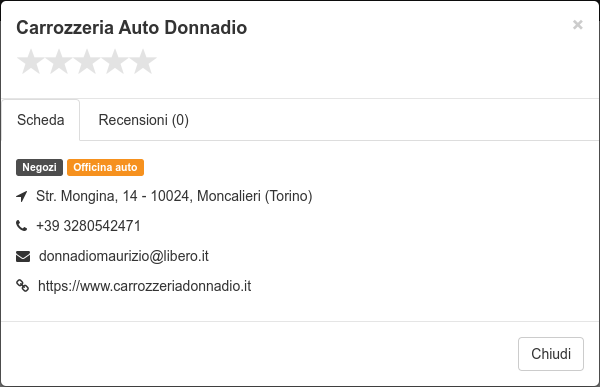Image resolution: width=600 pixels, height=387 pixels.
Task: Click the phone handset icon
Action: pos(22,226)
